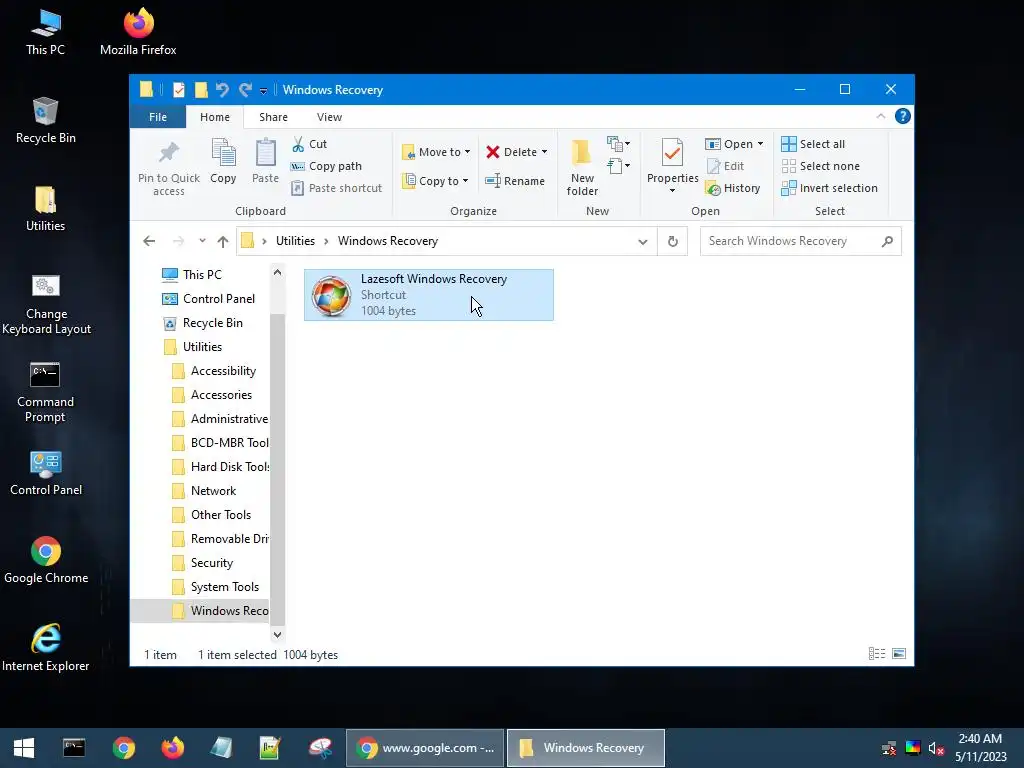Click the red Delete icon
The image size is (1024, 768).
[493, 152]
